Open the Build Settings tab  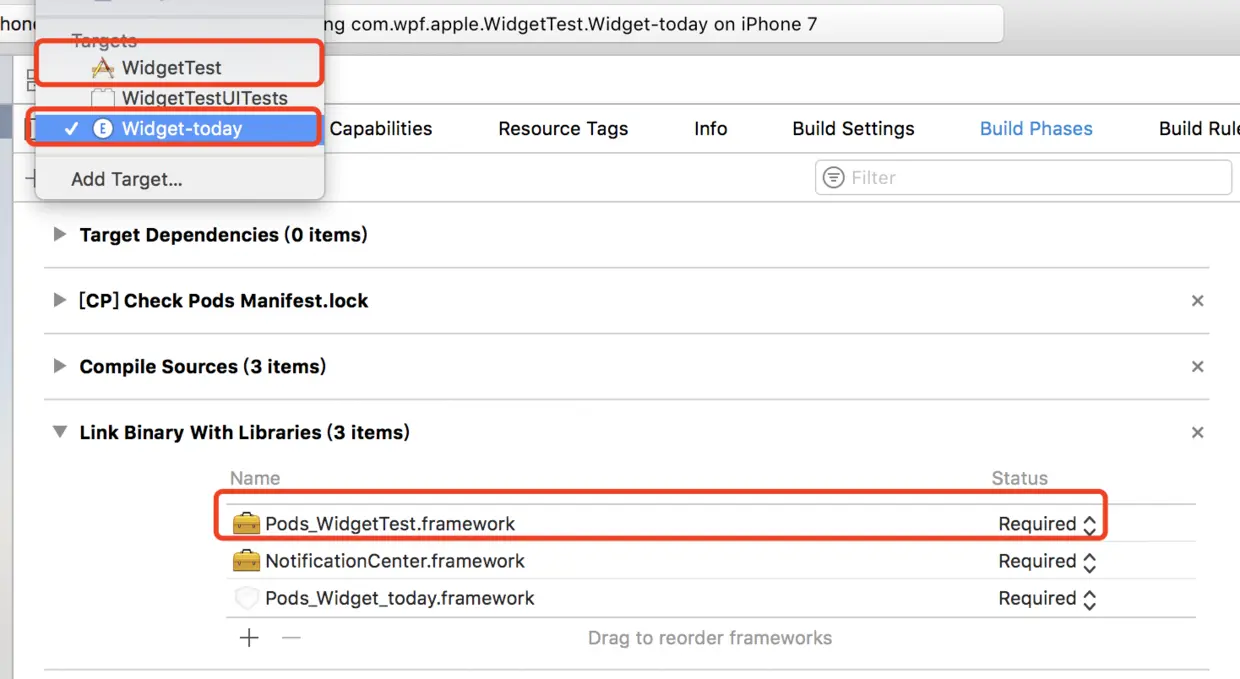tap(853, 128)
